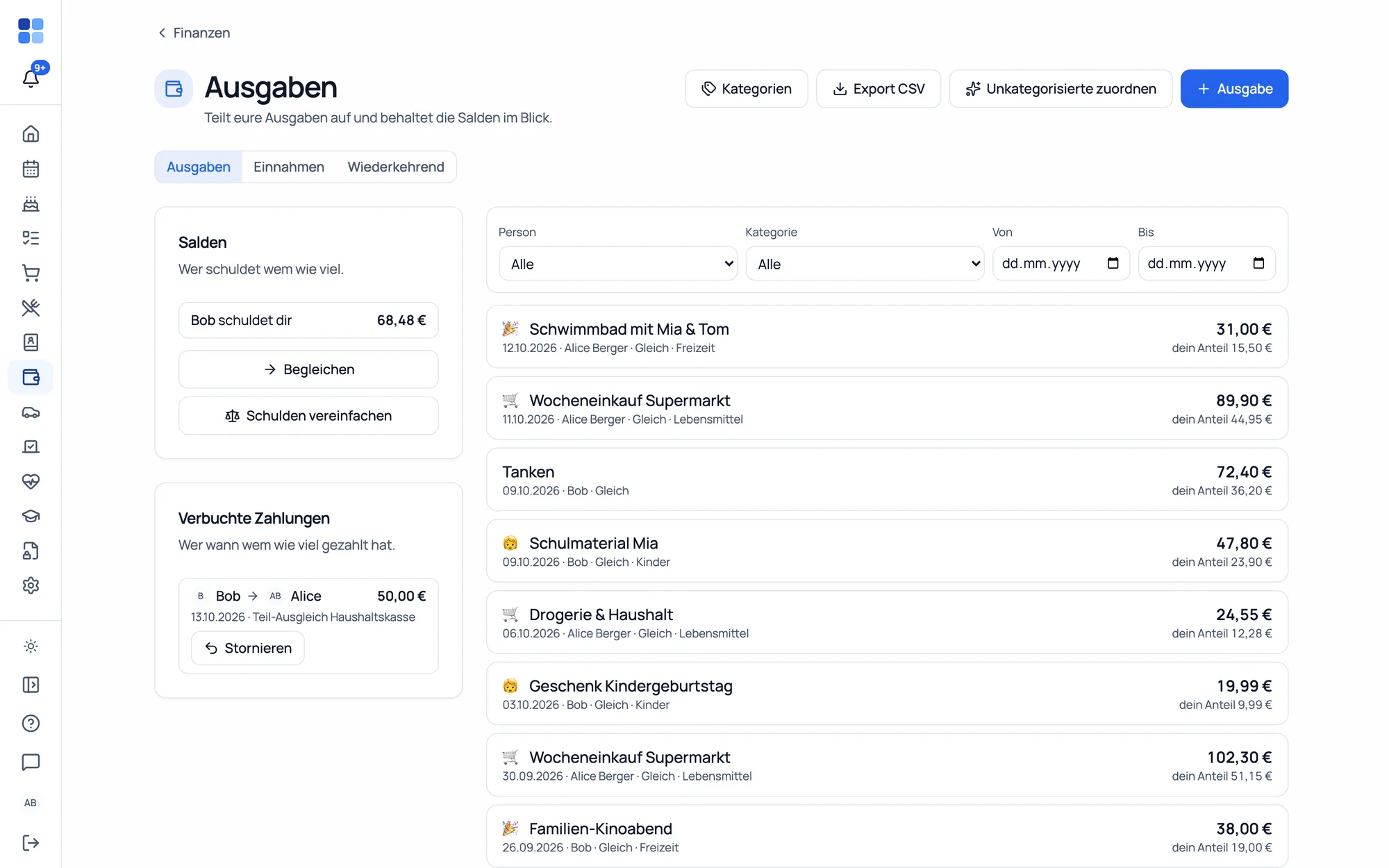Image resolution: width=1389 pixels, height=868 pixels.
Task: Open Geschenk Kindergeburtstag expense
Action: pos(887,694)
